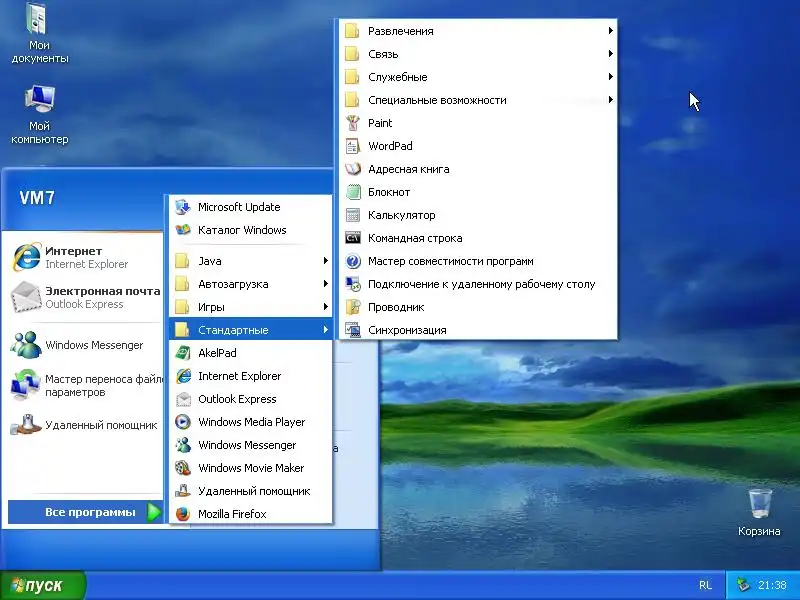Open Подключение к удаленному рабочему столу icon
Screen dimensions: 800x600
pos(353,284)
